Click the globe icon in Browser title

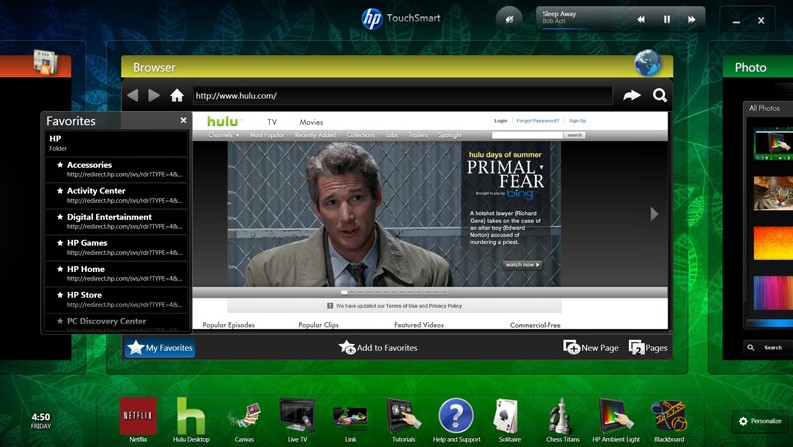point(647,63)
